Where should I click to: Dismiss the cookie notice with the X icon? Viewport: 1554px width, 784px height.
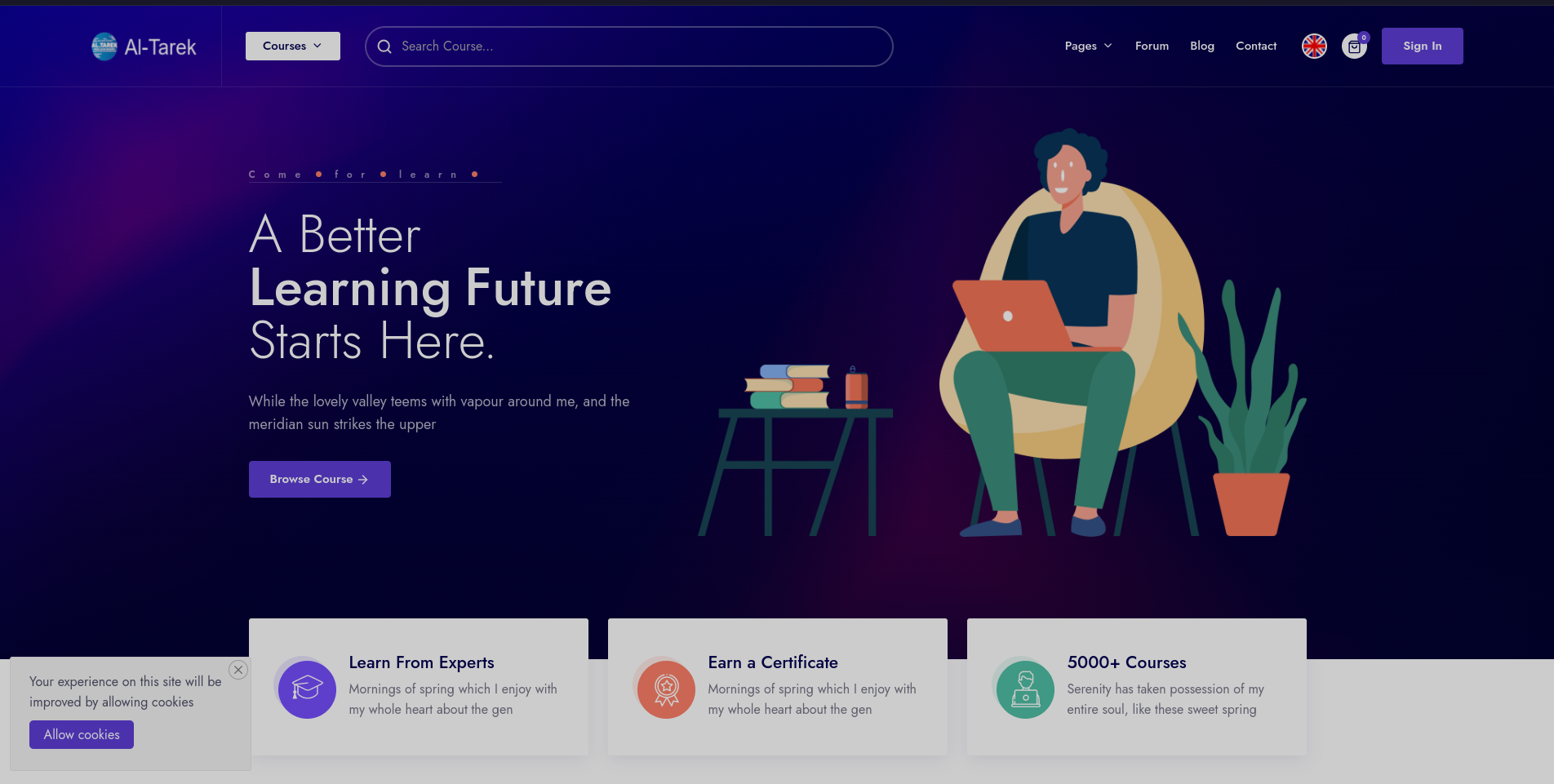(238, 670)
